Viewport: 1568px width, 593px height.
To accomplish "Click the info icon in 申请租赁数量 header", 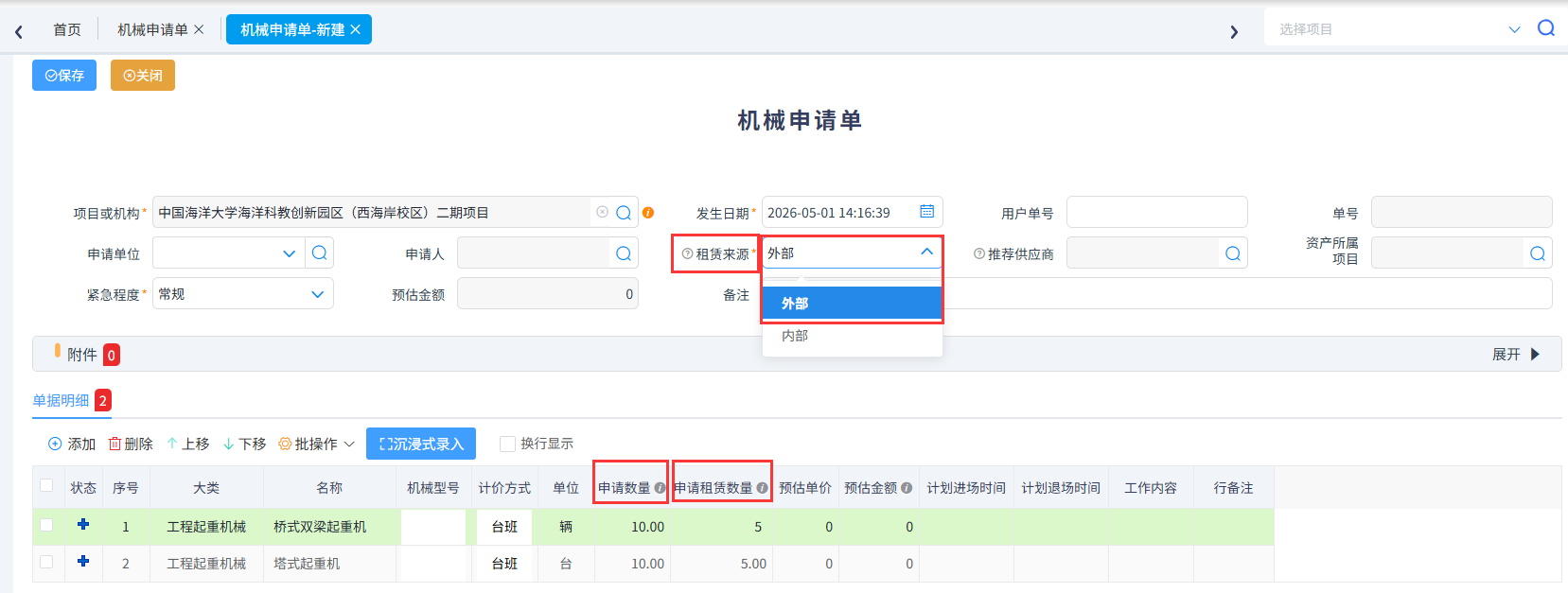I will pyautogui.click(x=762, y=488).
